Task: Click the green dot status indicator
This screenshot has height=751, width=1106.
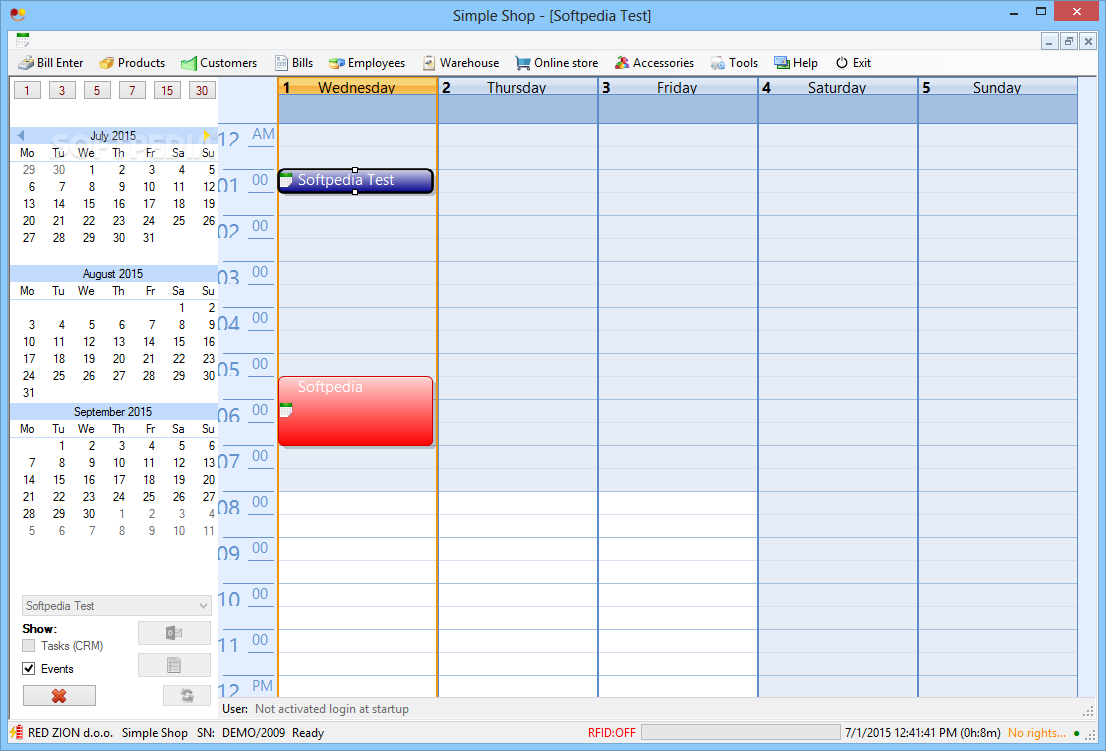Action: point(1076,733)
